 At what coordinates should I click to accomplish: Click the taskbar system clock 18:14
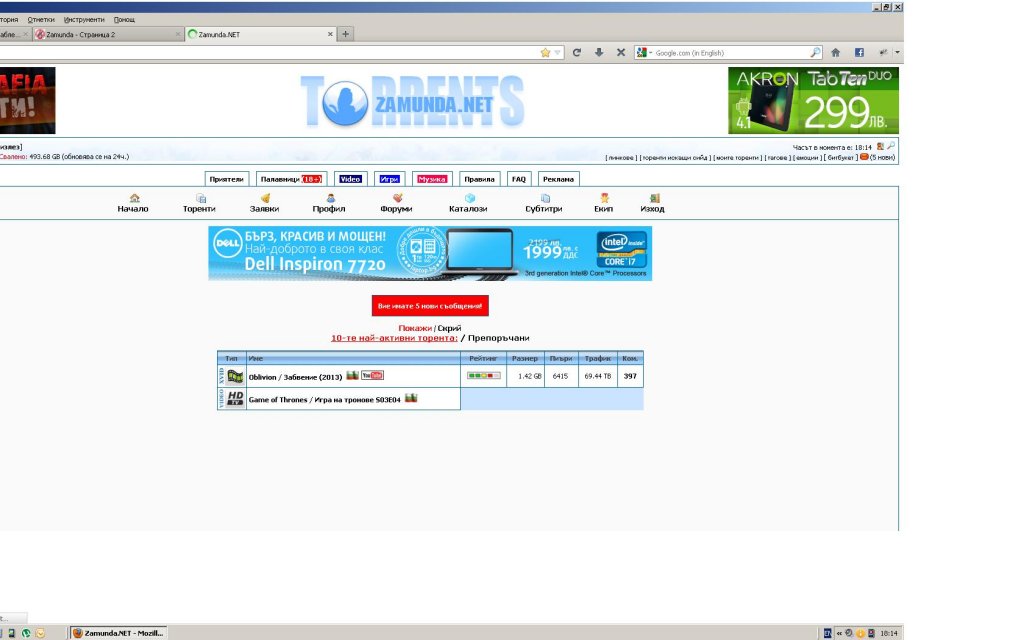tap(889, 633)
